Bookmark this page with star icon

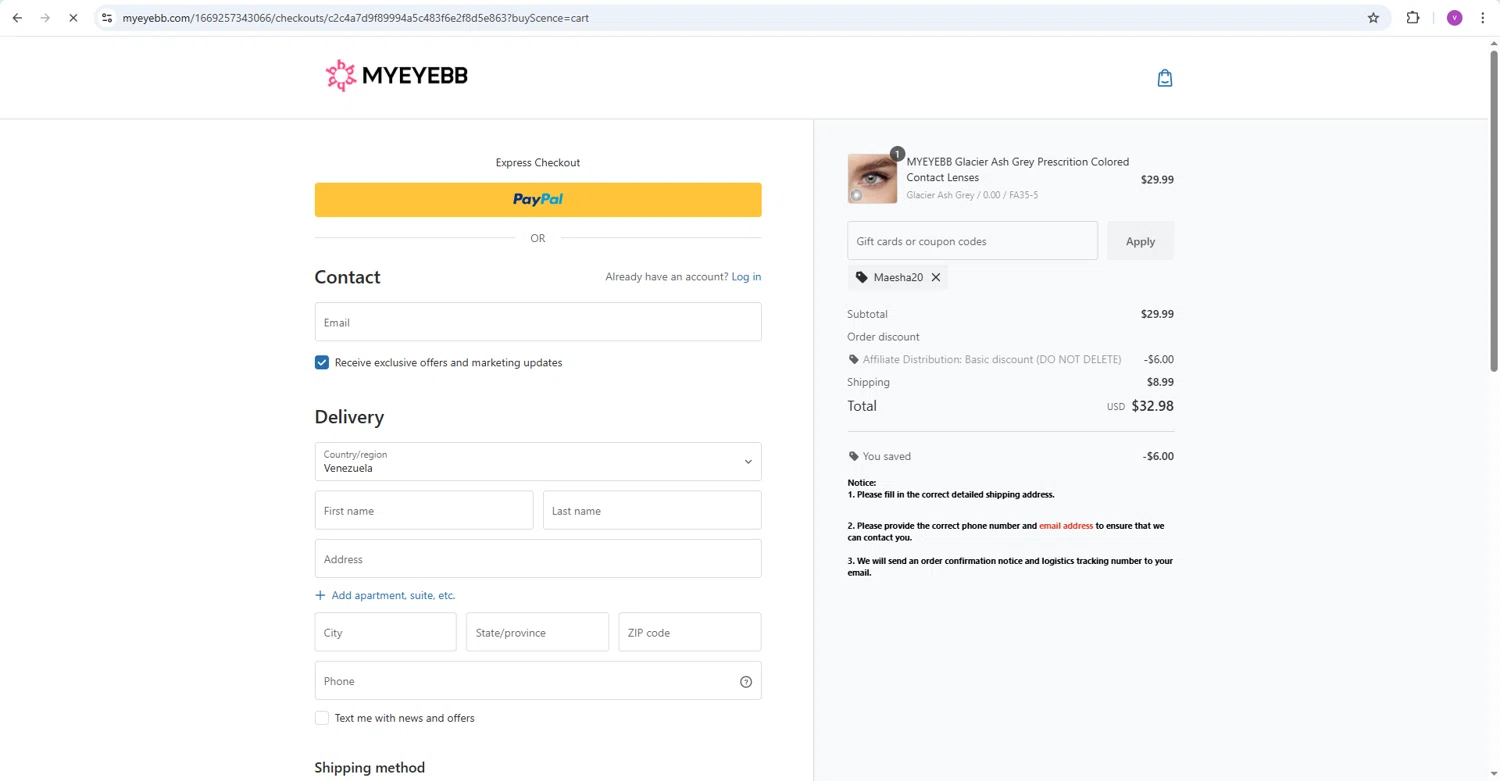[x=1373, y=18]
